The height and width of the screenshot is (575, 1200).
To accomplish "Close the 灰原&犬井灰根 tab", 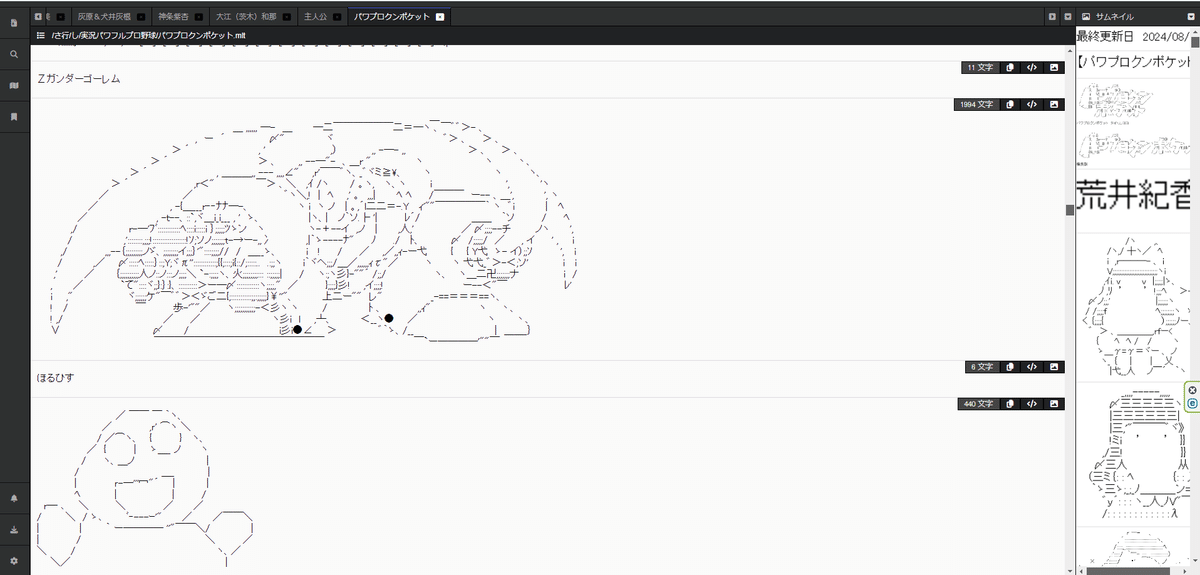I will [x=140, y=17].
